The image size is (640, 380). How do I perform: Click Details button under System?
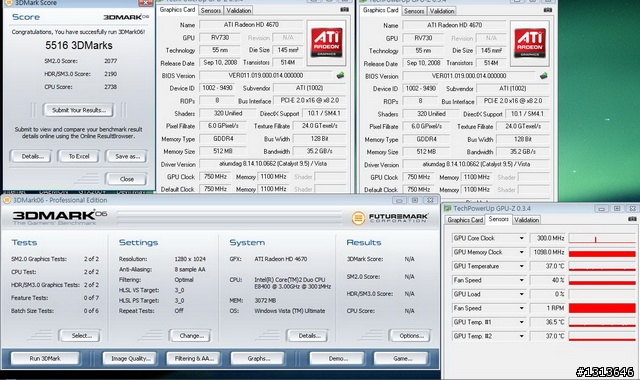click(308, 336)
